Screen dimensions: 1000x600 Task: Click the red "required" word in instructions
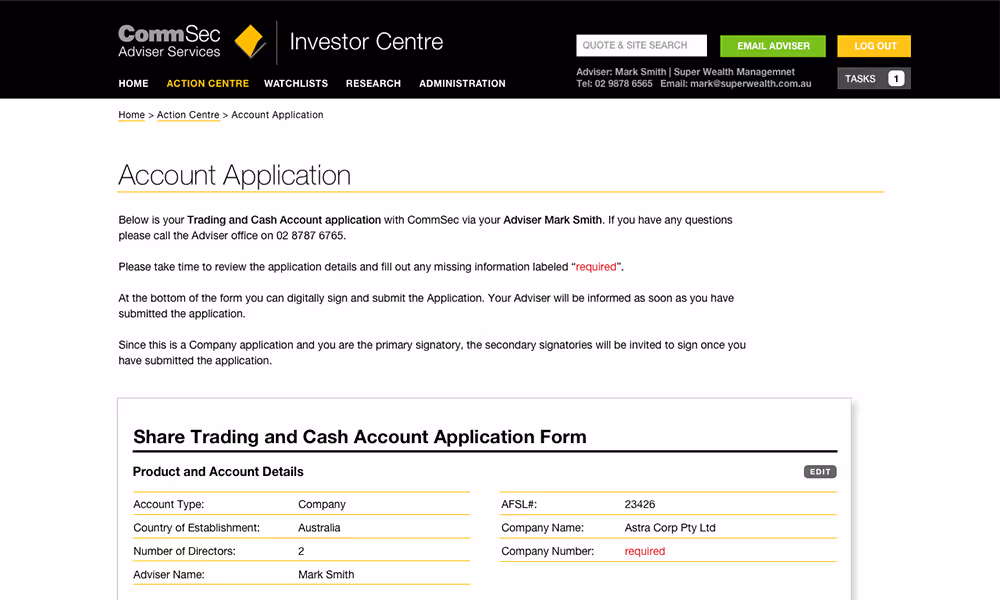click(x=596, y=267)
